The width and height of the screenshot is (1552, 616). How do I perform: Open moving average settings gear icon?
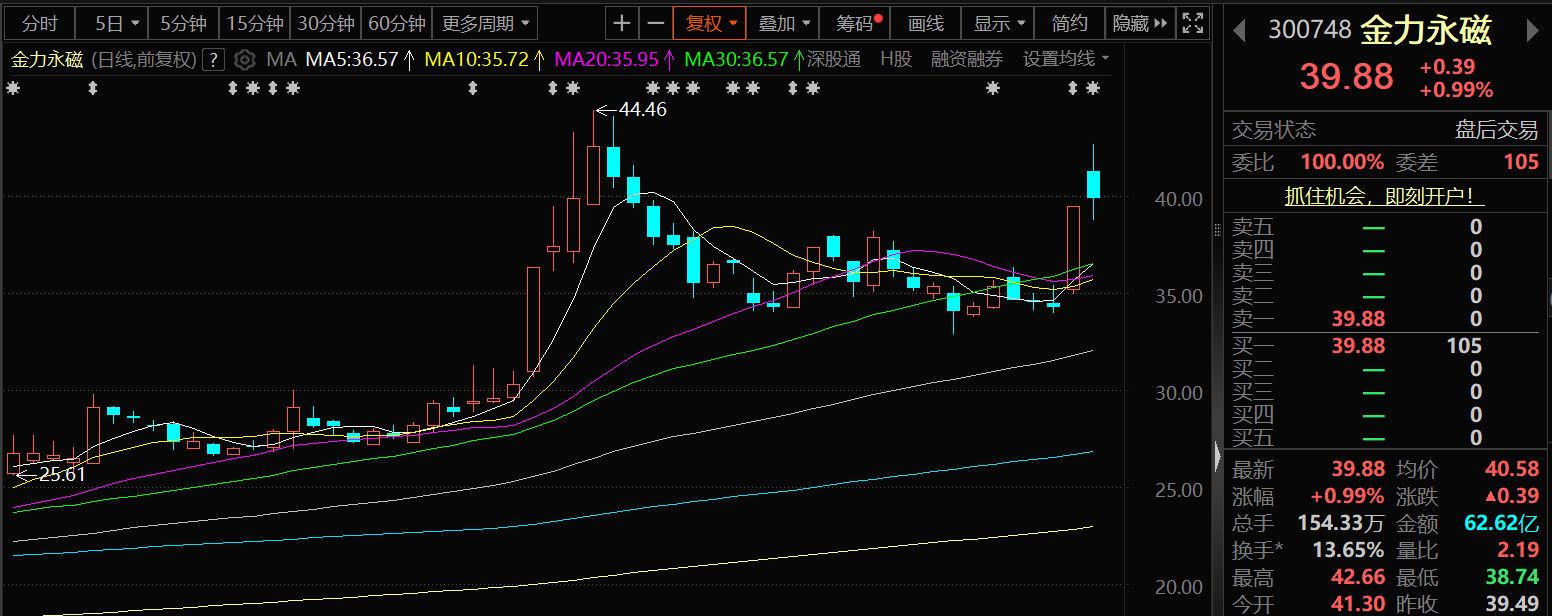point(245,60)
